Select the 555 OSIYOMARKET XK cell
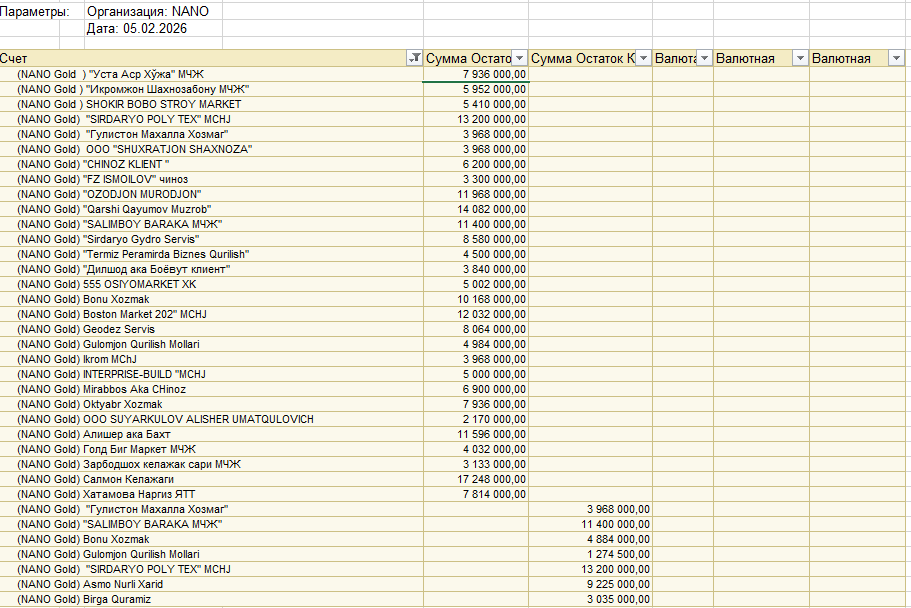Image resolution: width=911 pixels, height=608 pixels. (x=211, y=284)
